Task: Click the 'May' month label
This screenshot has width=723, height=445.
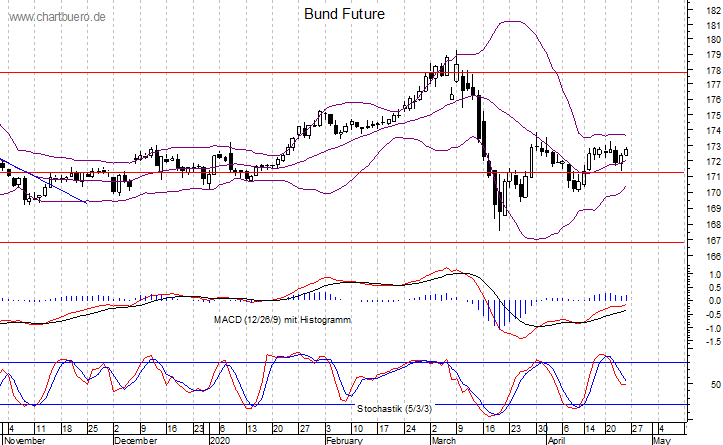Action: point(662,440)
